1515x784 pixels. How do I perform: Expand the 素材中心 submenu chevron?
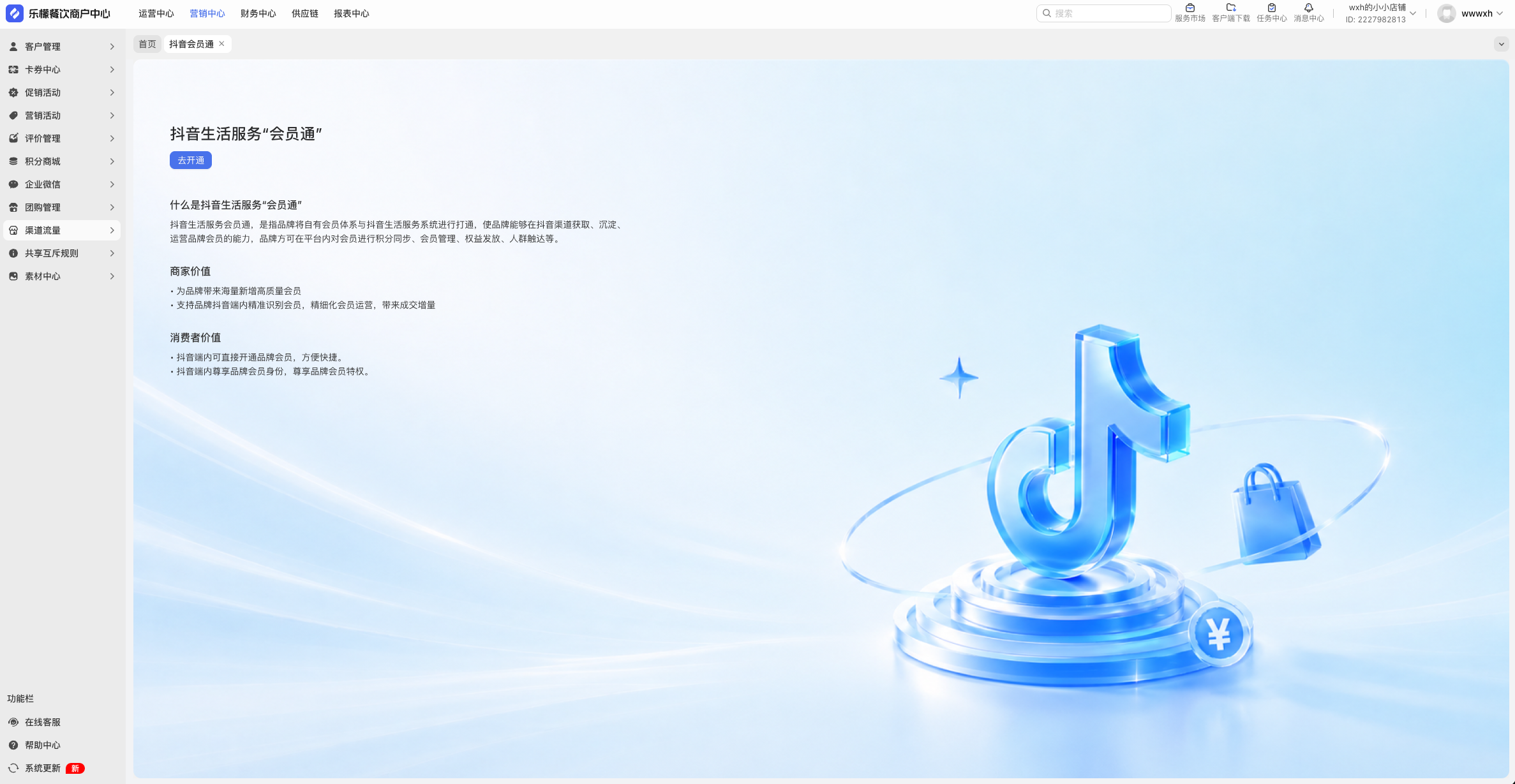[x=112, y=276]
